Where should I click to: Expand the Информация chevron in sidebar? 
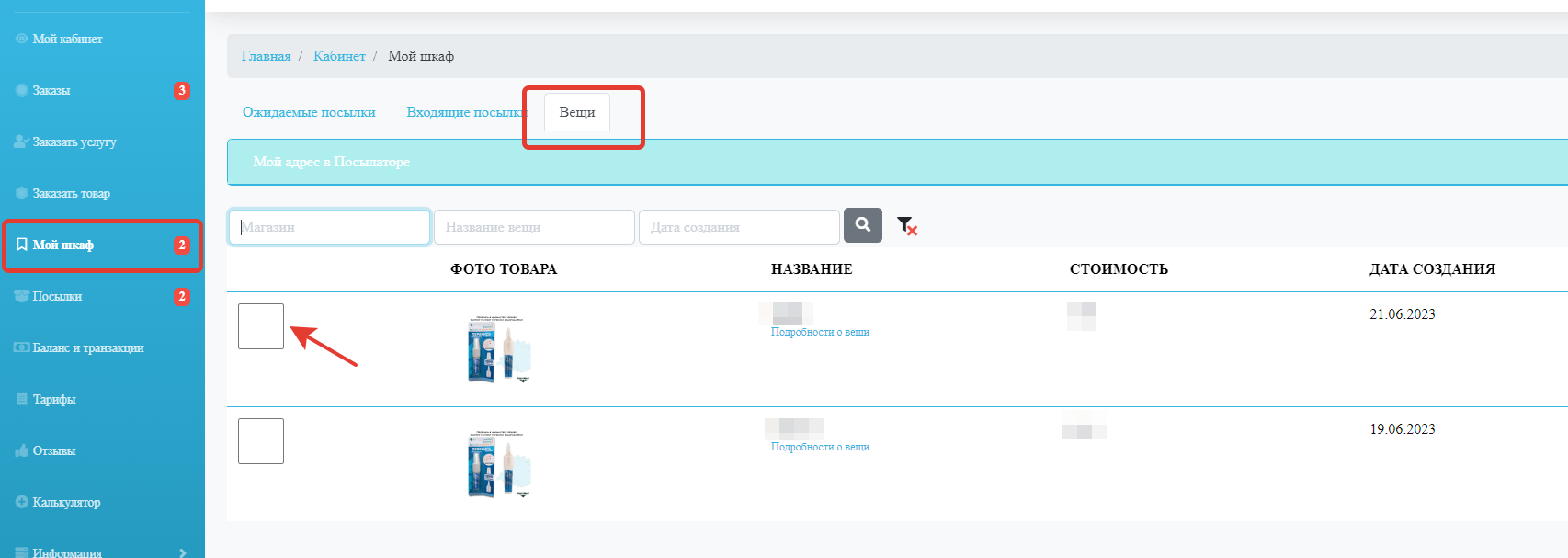point(183,552)
